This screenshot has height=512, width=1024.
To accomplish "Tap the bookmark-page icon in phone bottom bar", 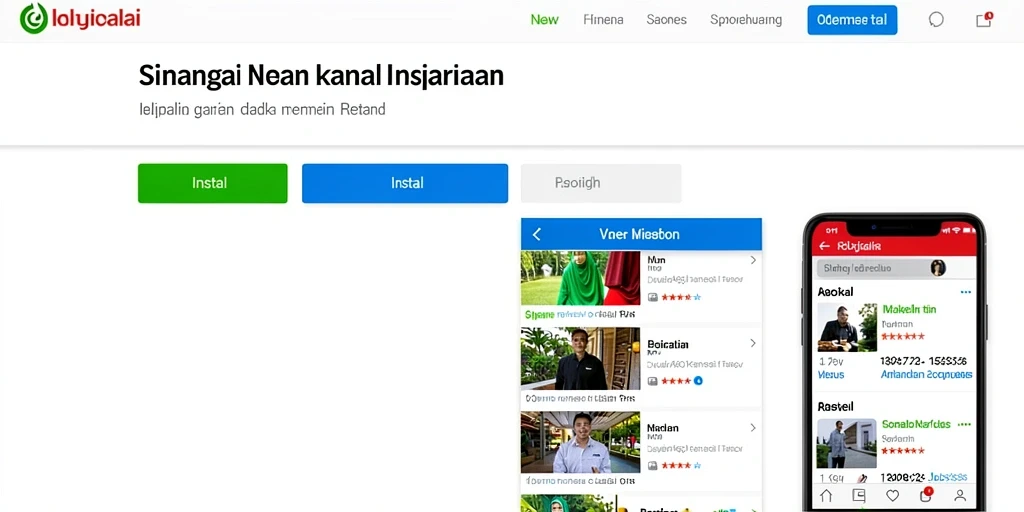I will coord(859,495).
